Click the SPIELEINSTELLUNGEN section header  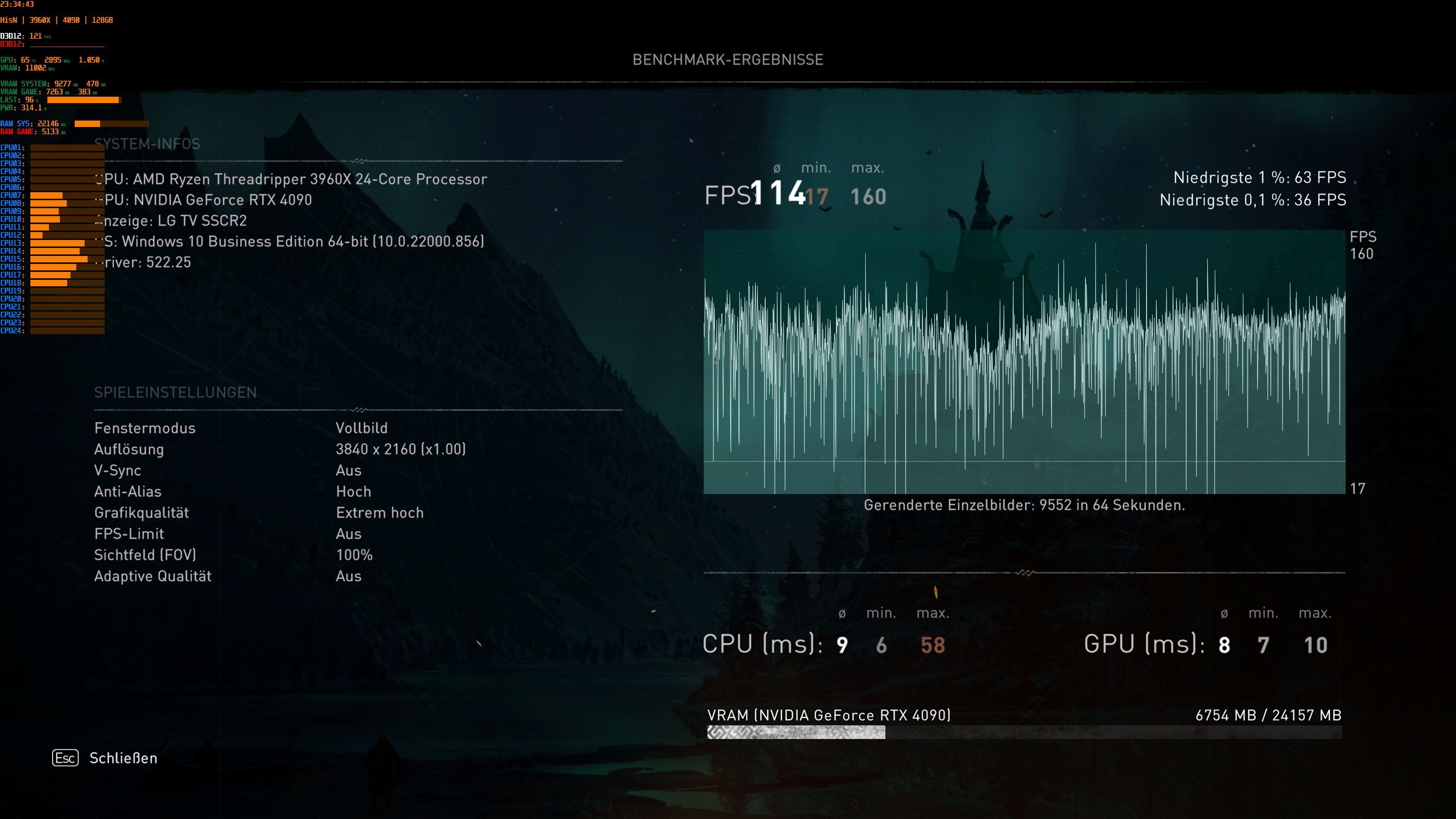click(x=175, y=392)
